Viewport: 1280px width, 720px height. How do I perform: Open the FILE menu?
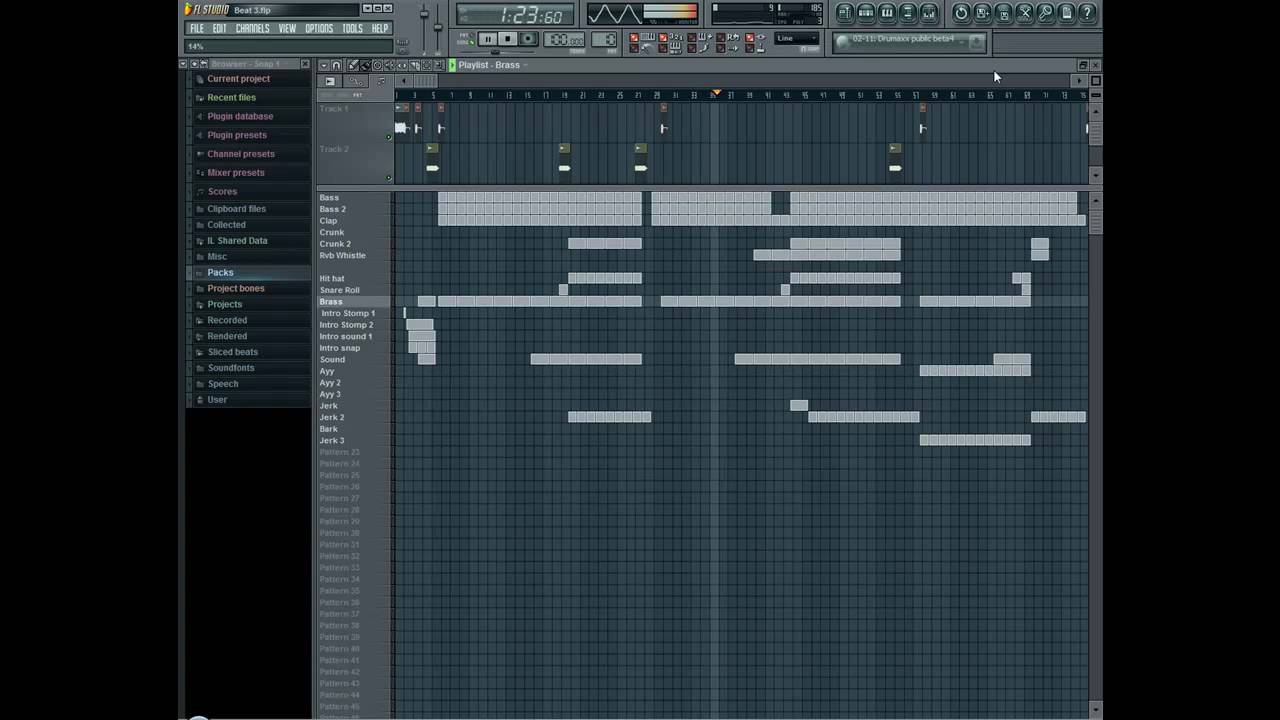(x=197, y=29)
